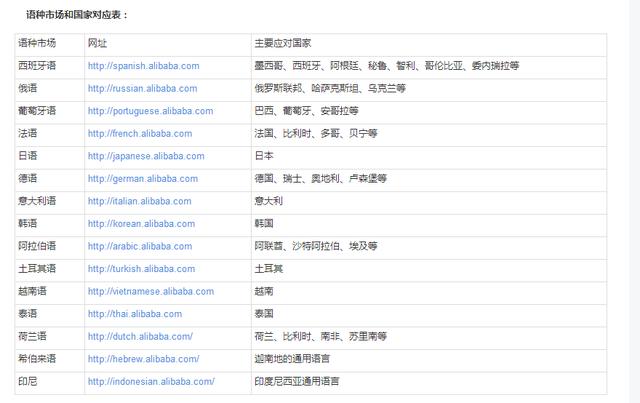The width and height of the screenshot is (640, 403).
Task: Open the japanese.alibaba.com link
Action: pyautogui.click(x=146, y=156)
